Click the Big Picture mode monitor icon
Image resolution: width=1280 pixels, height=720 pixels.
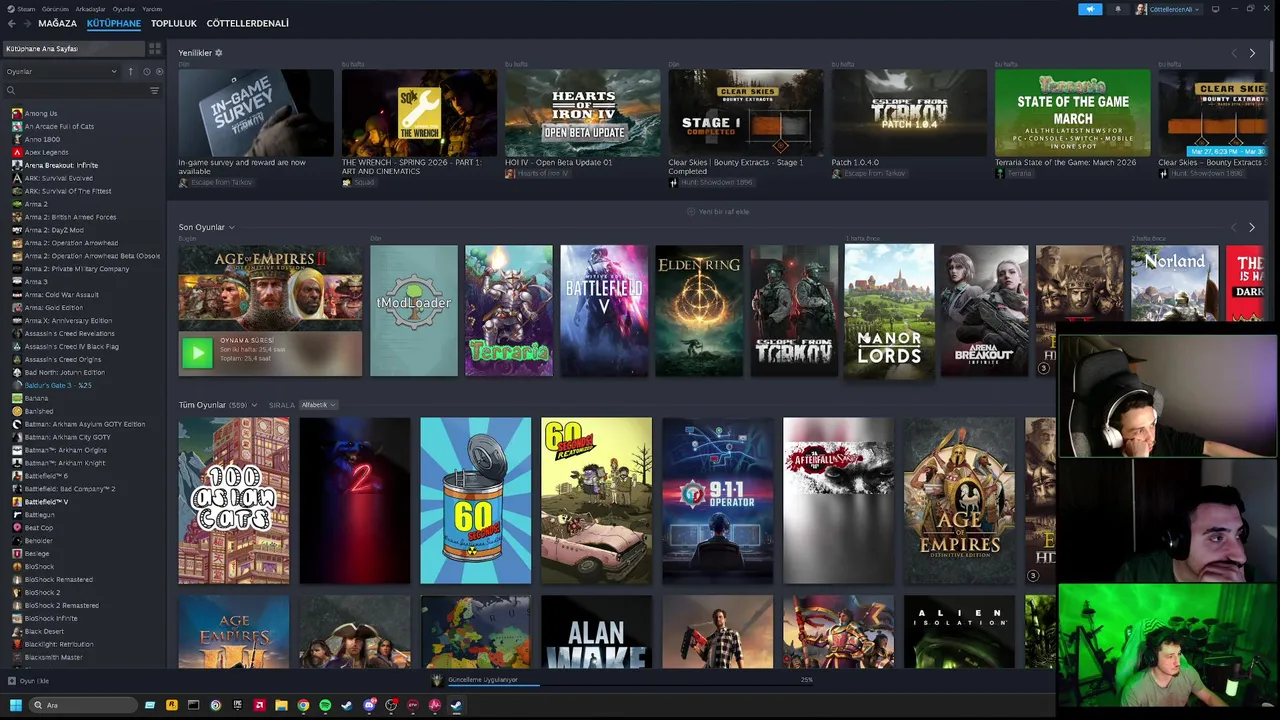coord(1215,9)
